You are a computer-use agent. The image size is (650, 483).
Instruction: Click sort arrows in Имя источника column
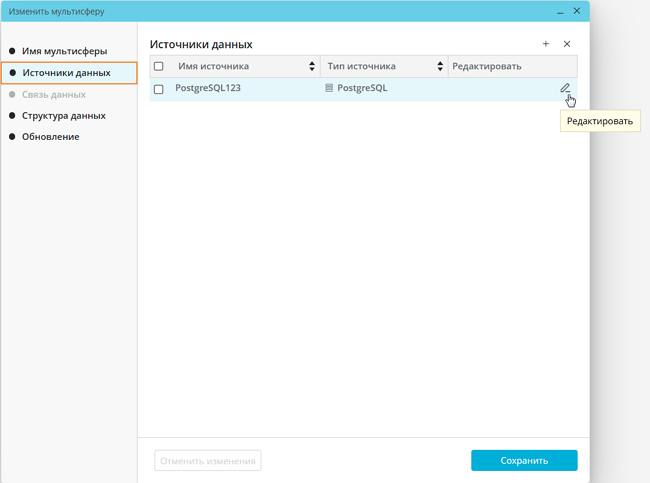point(313,67)
